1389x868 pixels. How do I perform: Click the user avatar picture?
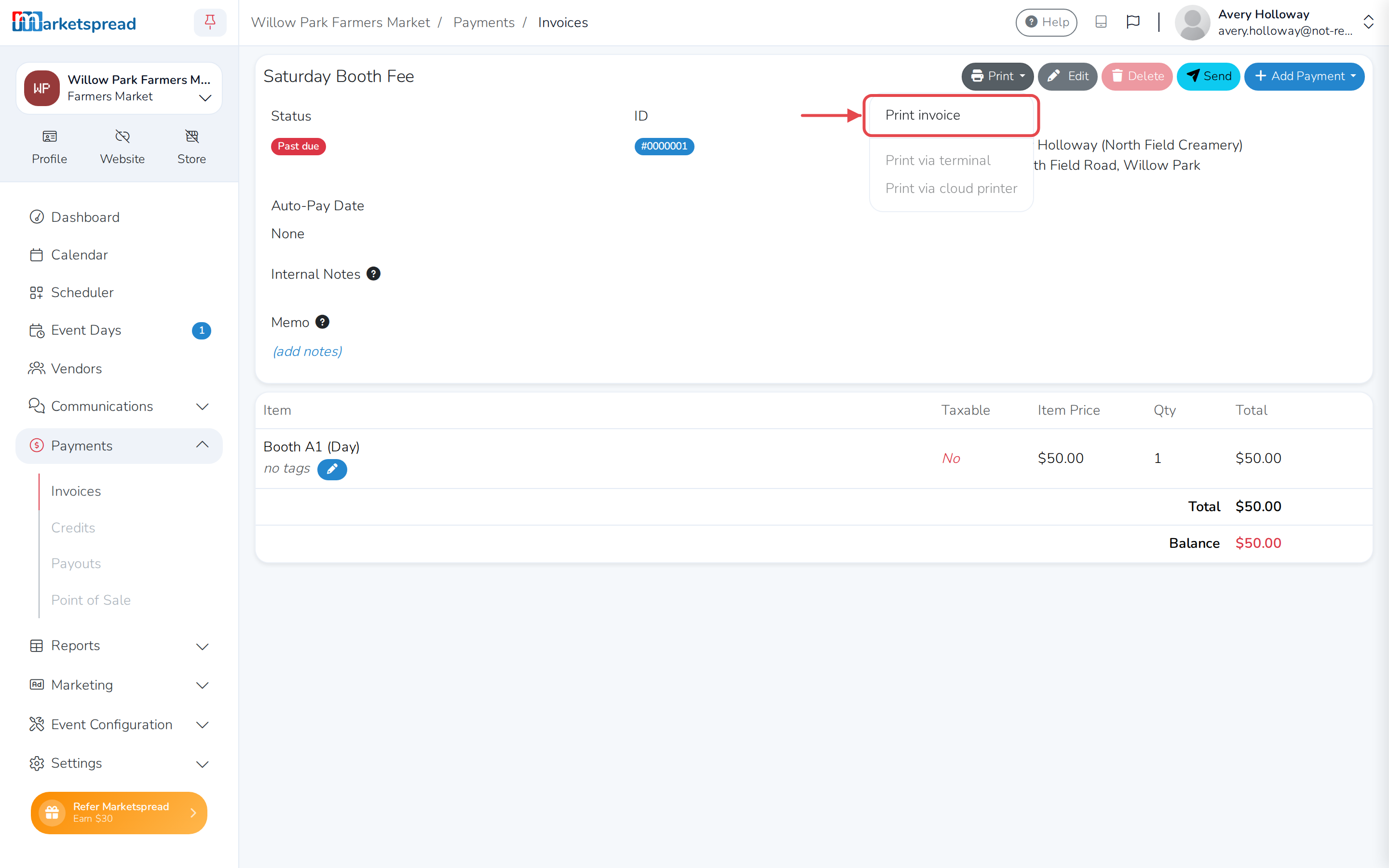tap(1192, 22)
